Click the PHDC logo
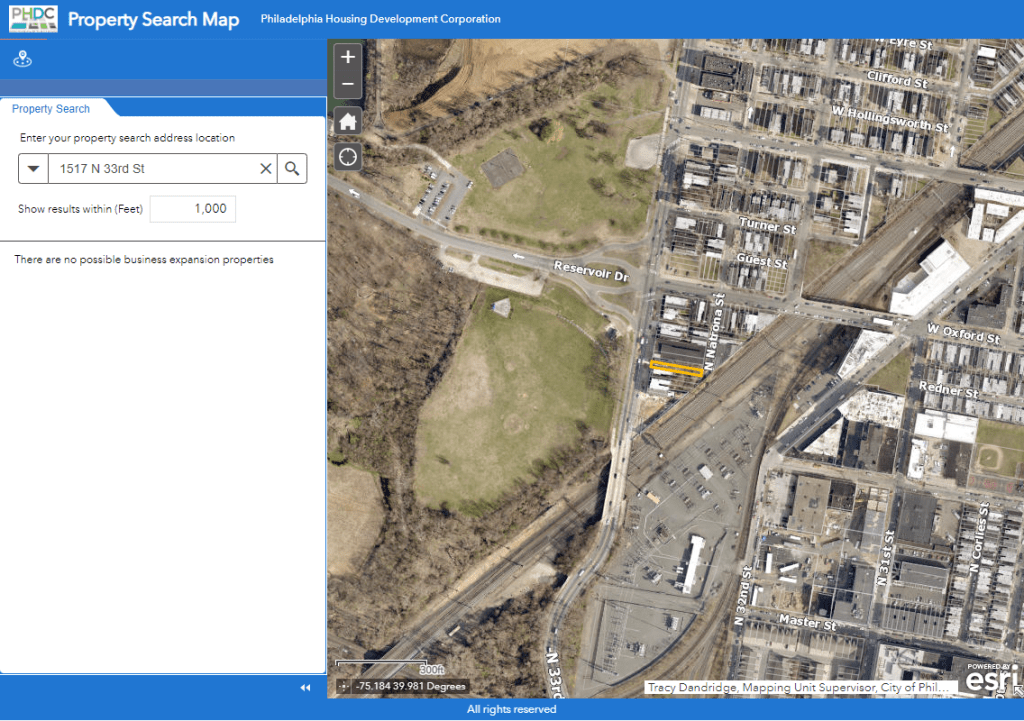1024x721 pixels. pyautogui.click(x=33, y=19)
